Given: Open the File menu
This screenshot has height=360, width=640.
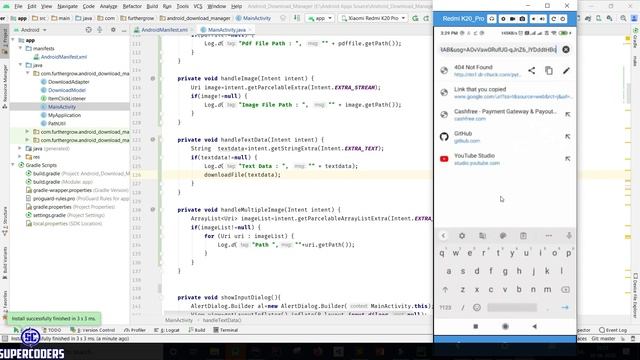Looking at the screenshot, I should pyautogui.click(x=18, y=6).
